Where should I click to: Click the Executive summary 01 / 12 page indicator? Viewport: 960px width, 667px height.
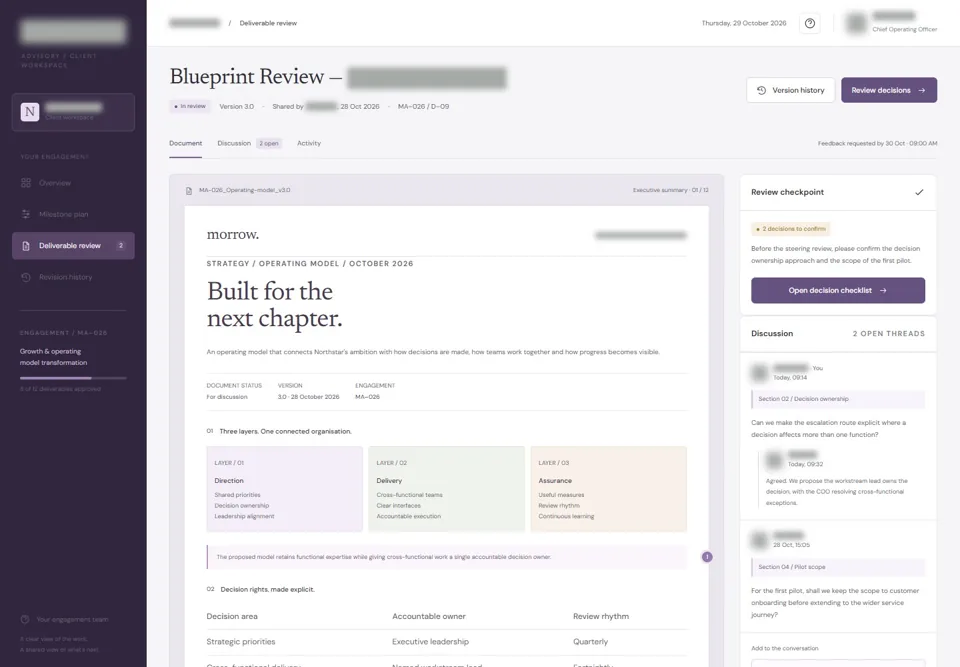(670, 190)
